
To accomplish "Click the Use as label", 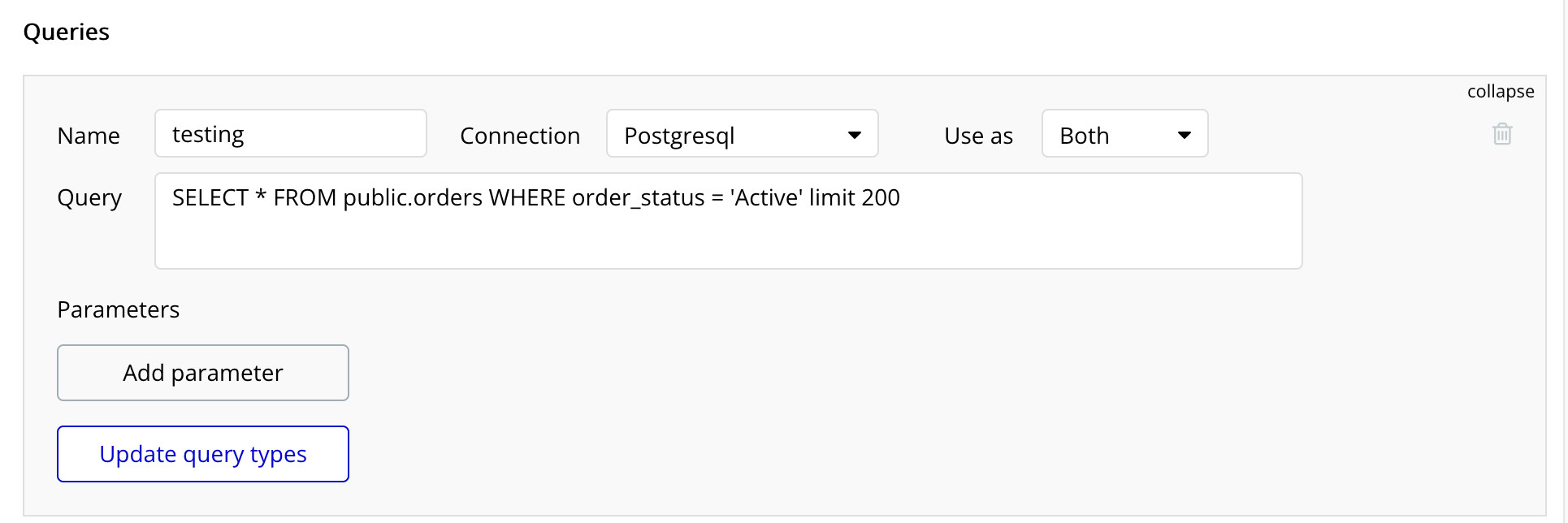I will tap(978, 136).
